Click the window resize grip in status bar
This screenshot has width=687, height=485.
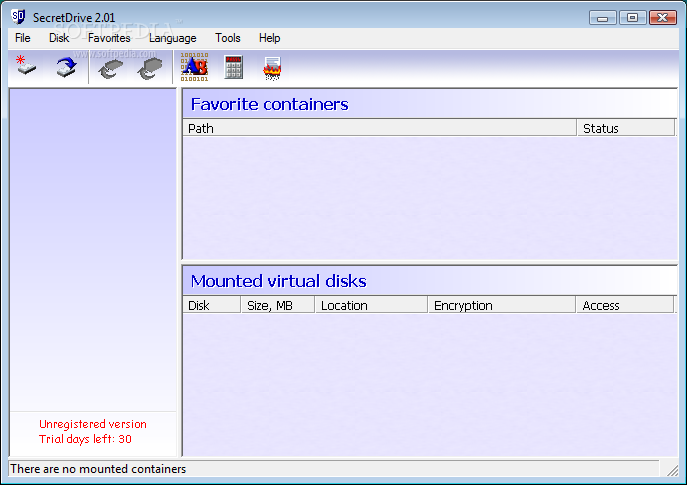672,470
